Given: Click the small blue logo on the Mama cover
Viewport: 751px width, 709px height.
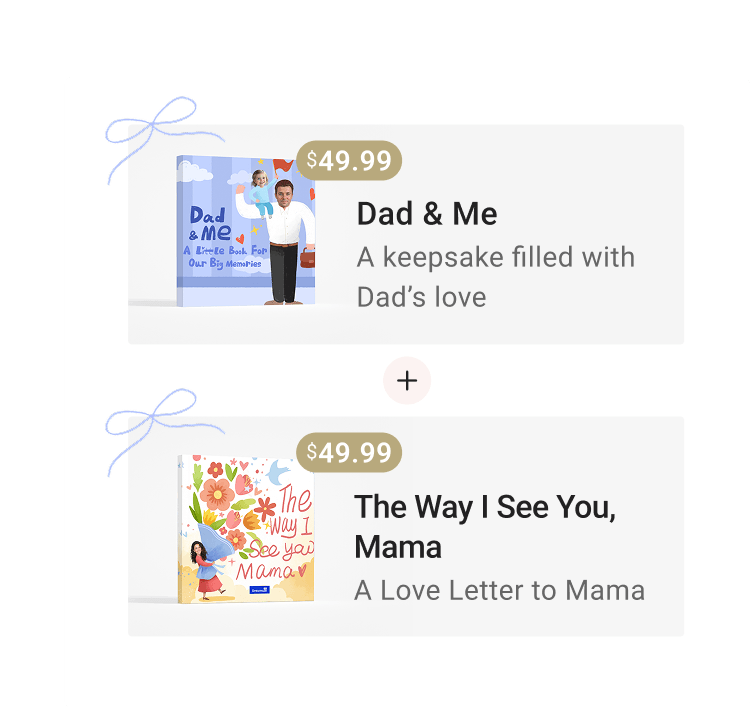Looking at the screenshot, I should point(260,590).
